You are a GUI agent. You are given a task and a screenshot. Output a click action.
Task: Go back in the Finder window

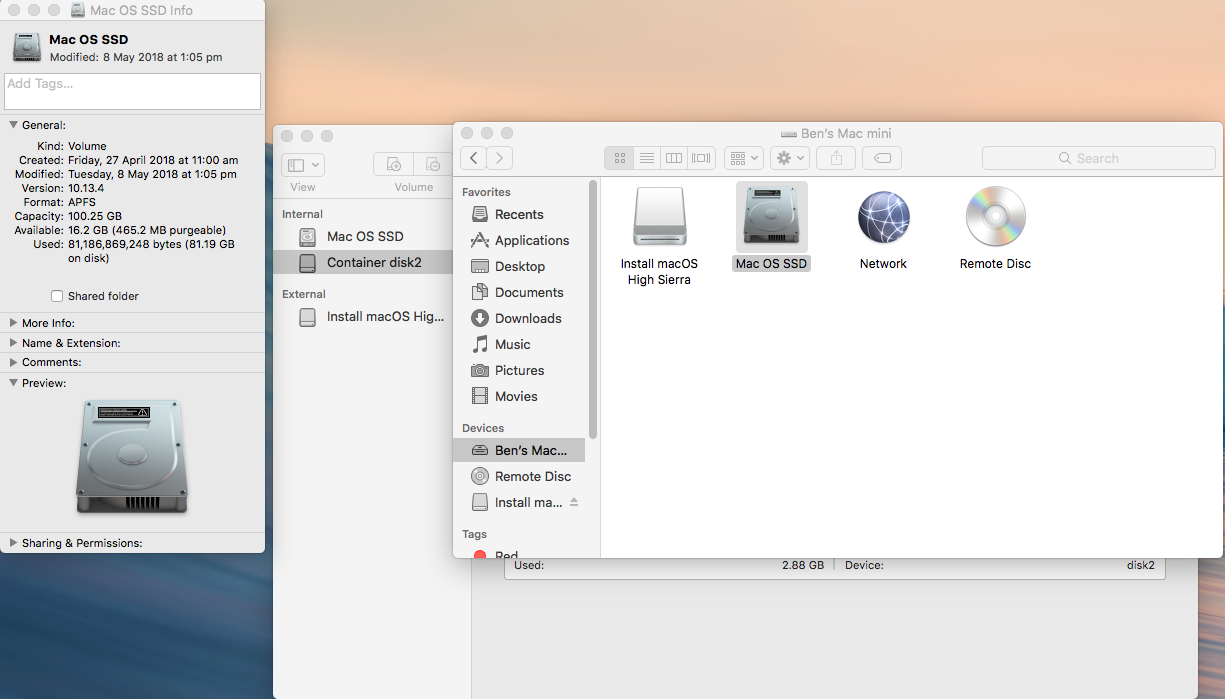click(x=473, y=158)
